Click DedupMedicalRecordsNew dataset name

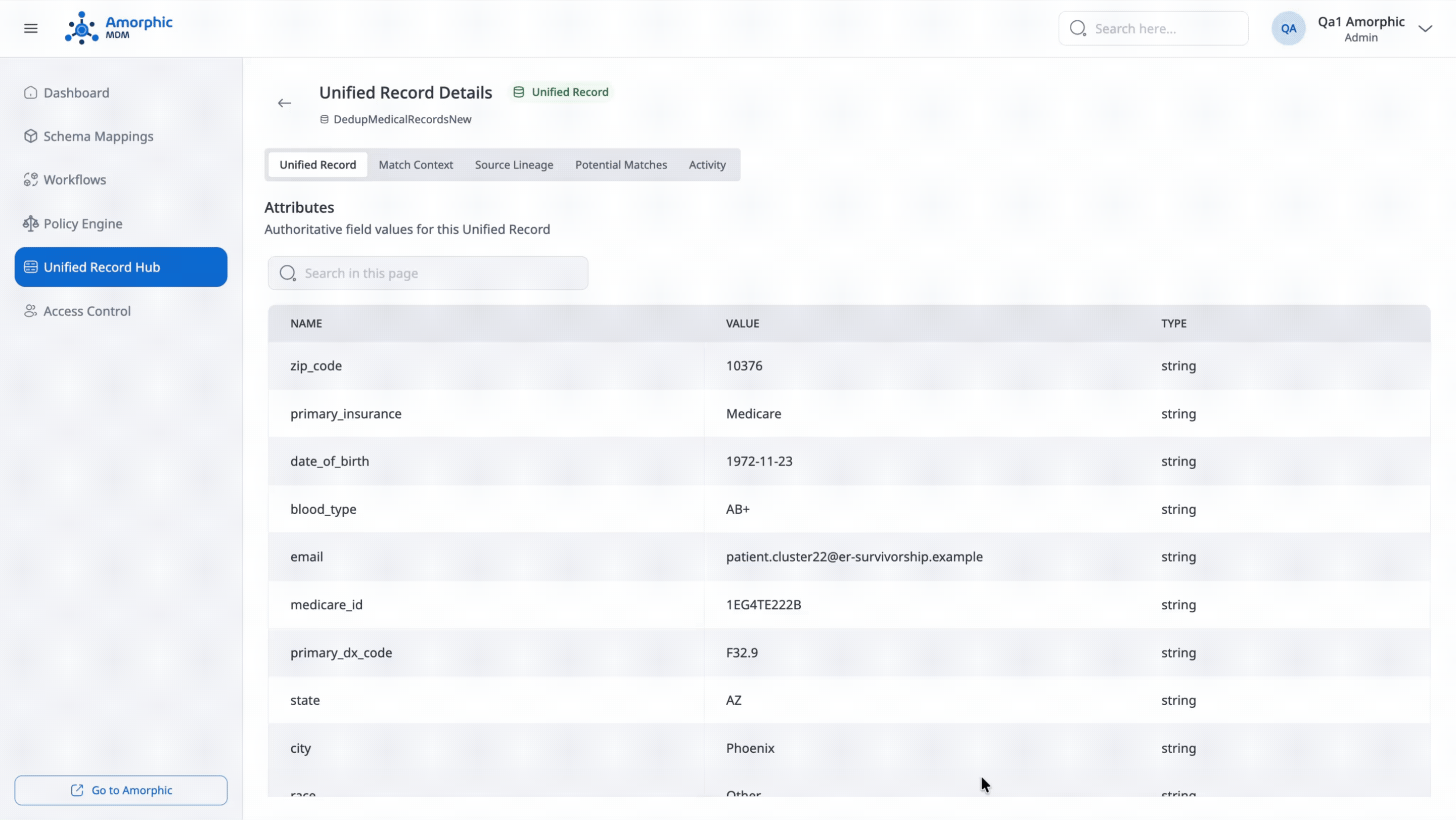click(x=402, y=119)
